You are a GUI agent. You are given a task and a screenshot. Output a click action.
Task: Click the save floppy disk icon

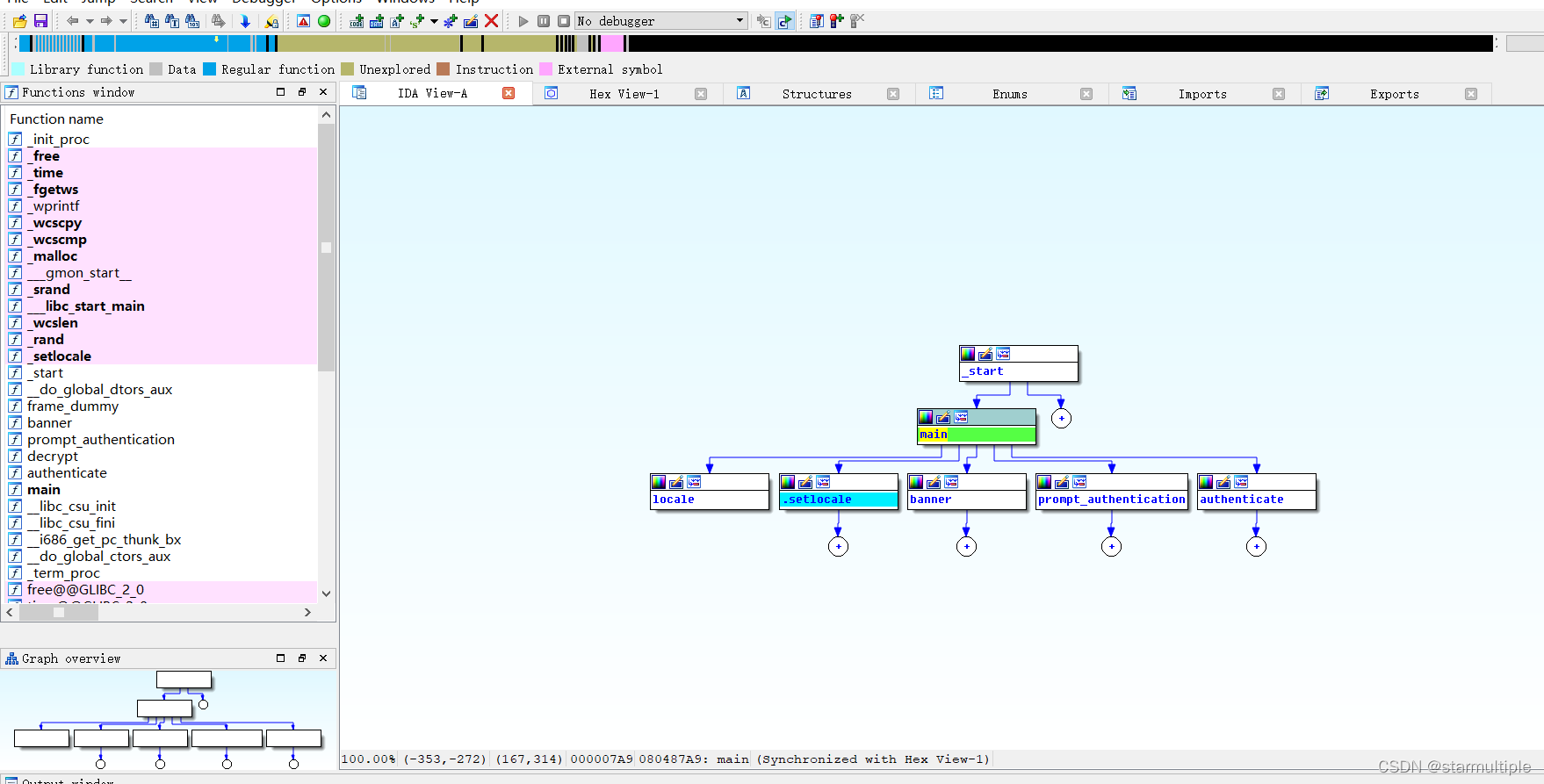[40, 21]
